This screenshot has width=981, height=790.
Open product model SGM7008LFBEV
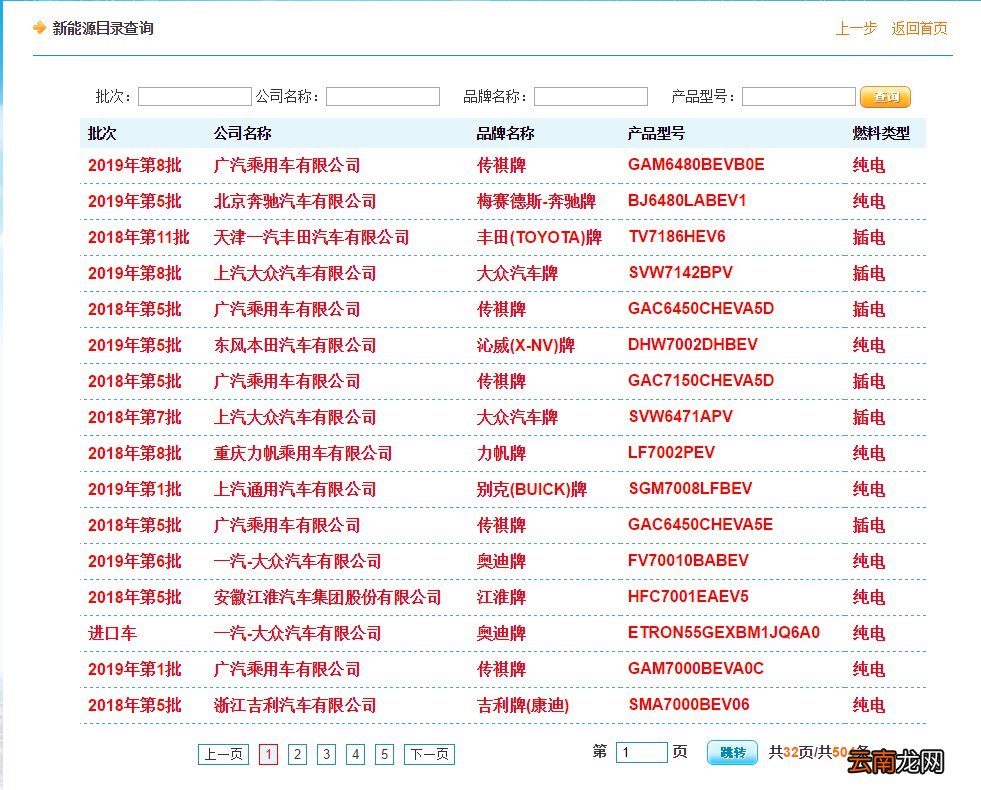690,489
